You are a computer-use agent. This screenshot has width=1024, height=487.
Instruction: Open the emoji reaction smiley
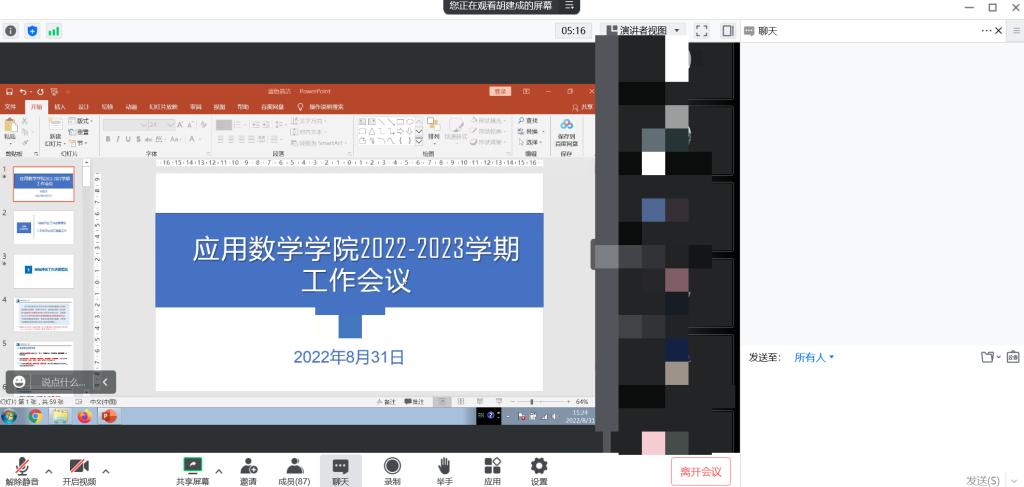[19, 382]
